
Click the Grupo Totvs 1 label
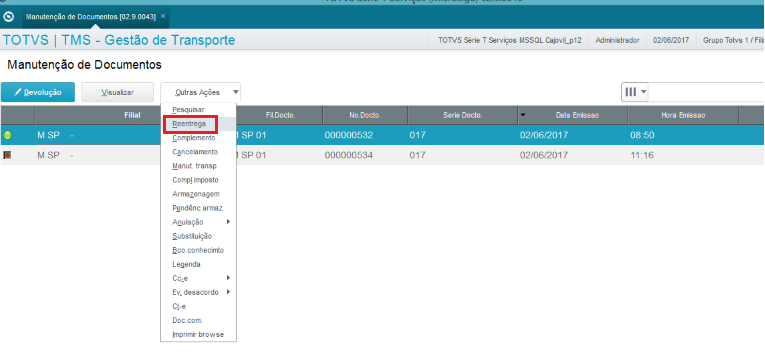[733, 40]
